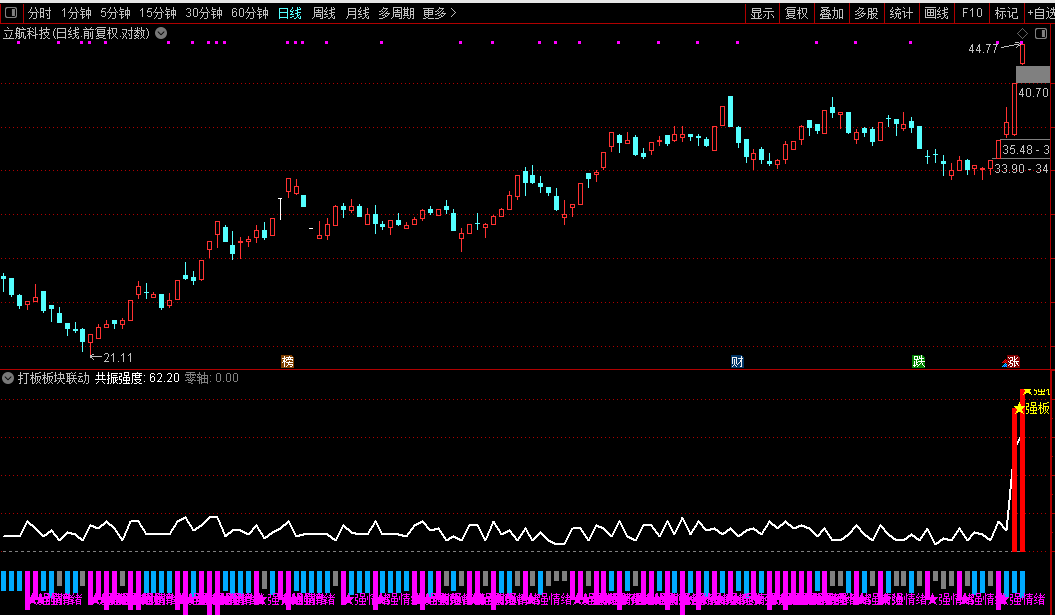Open the orange 榜 event marker
This screenshot has height=615, width=1055.
coord(287,361)
